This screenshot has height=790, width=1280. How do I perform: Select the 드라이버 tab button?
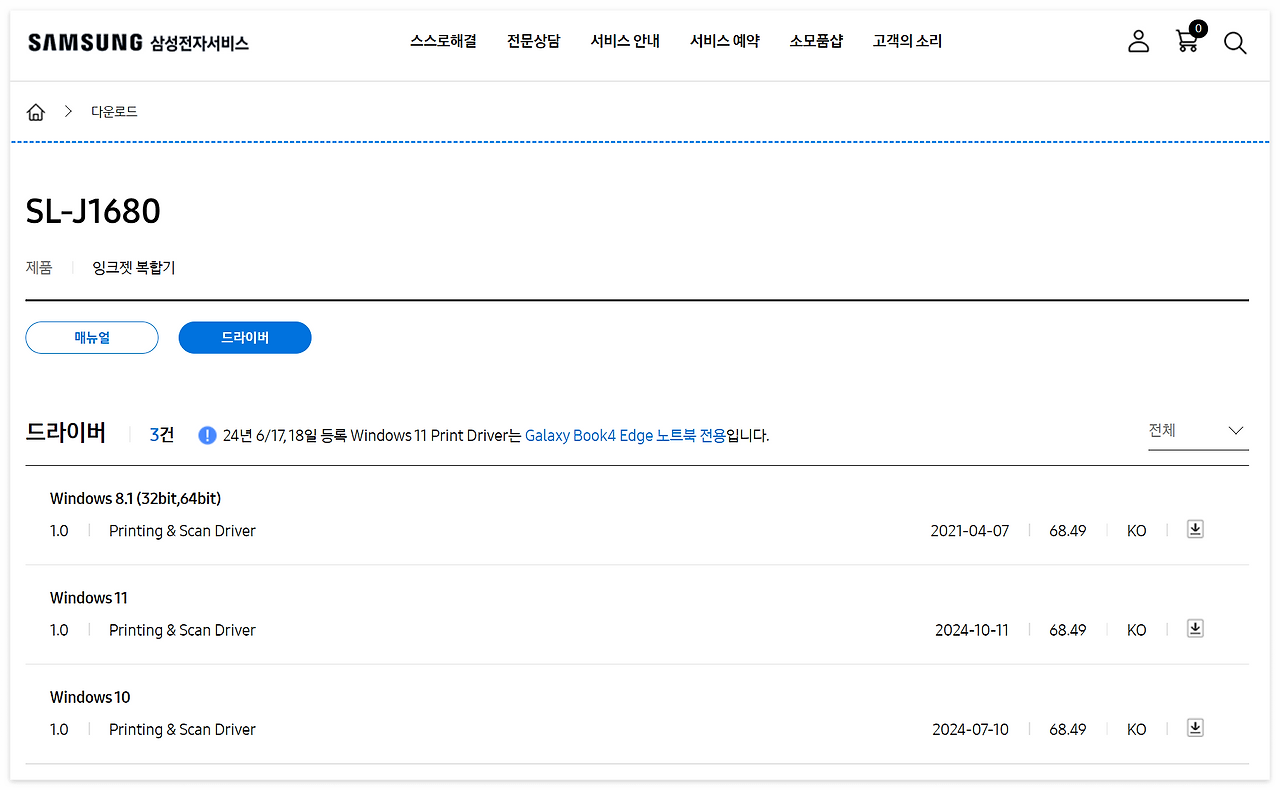click(245, 338)
